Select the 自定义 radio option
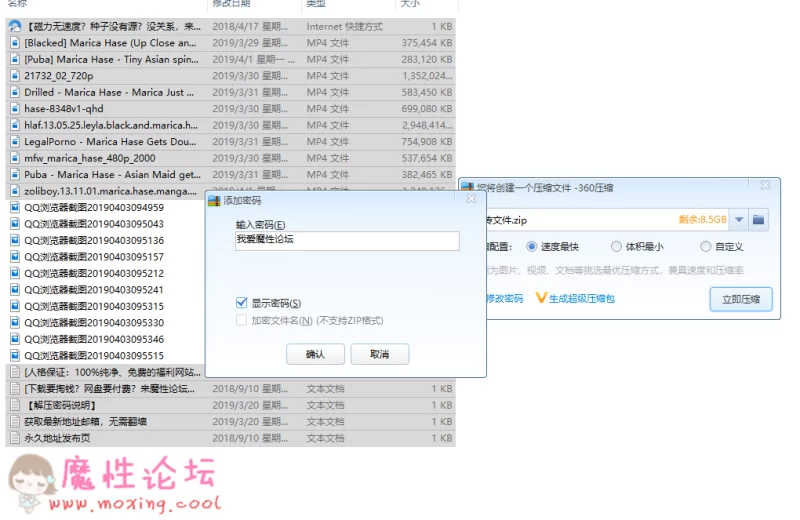The height and width of the screenshot is (520, 800). pyautogui.click(x=706, y=246)
